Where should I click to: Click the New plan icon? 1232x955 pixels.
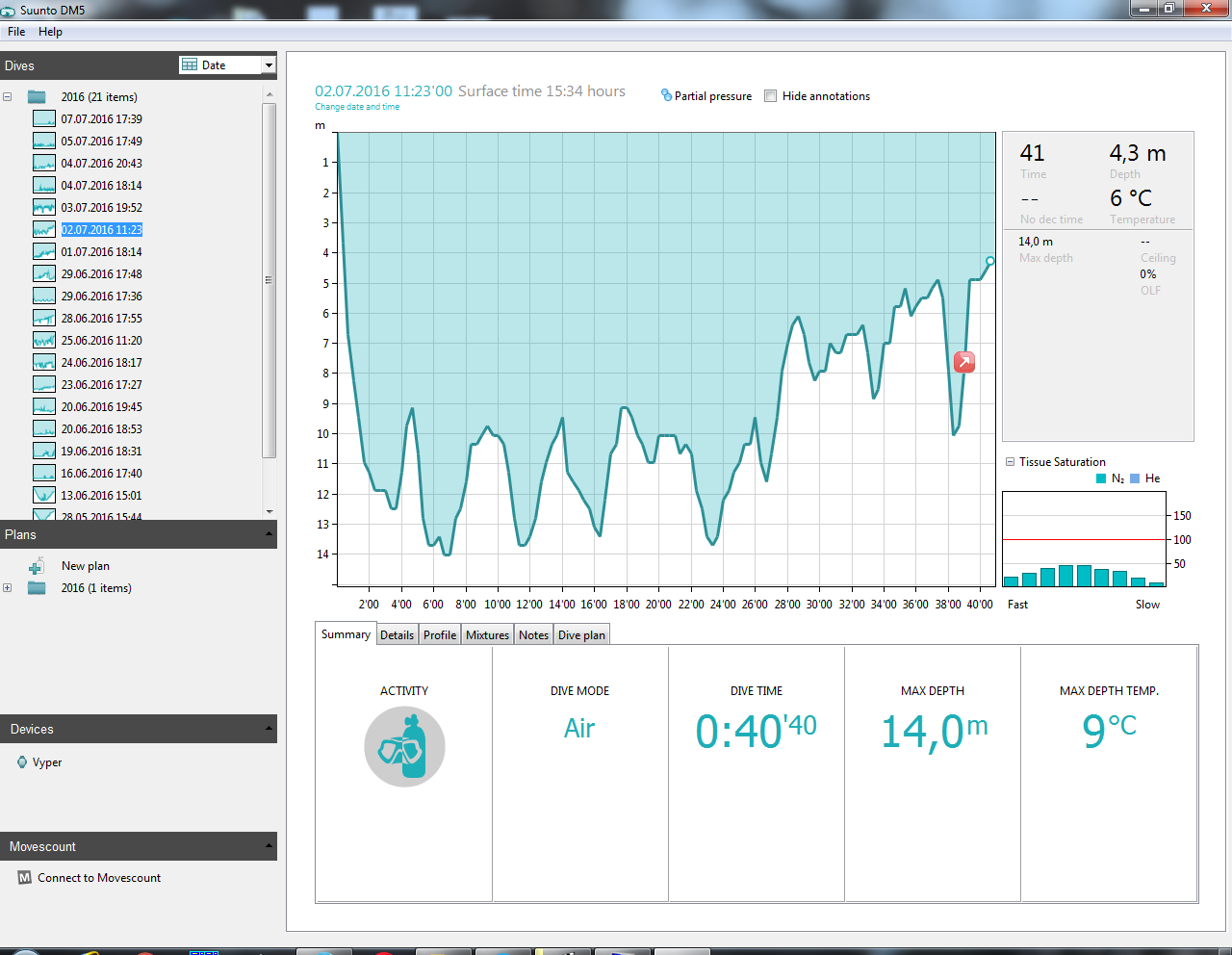37,566
